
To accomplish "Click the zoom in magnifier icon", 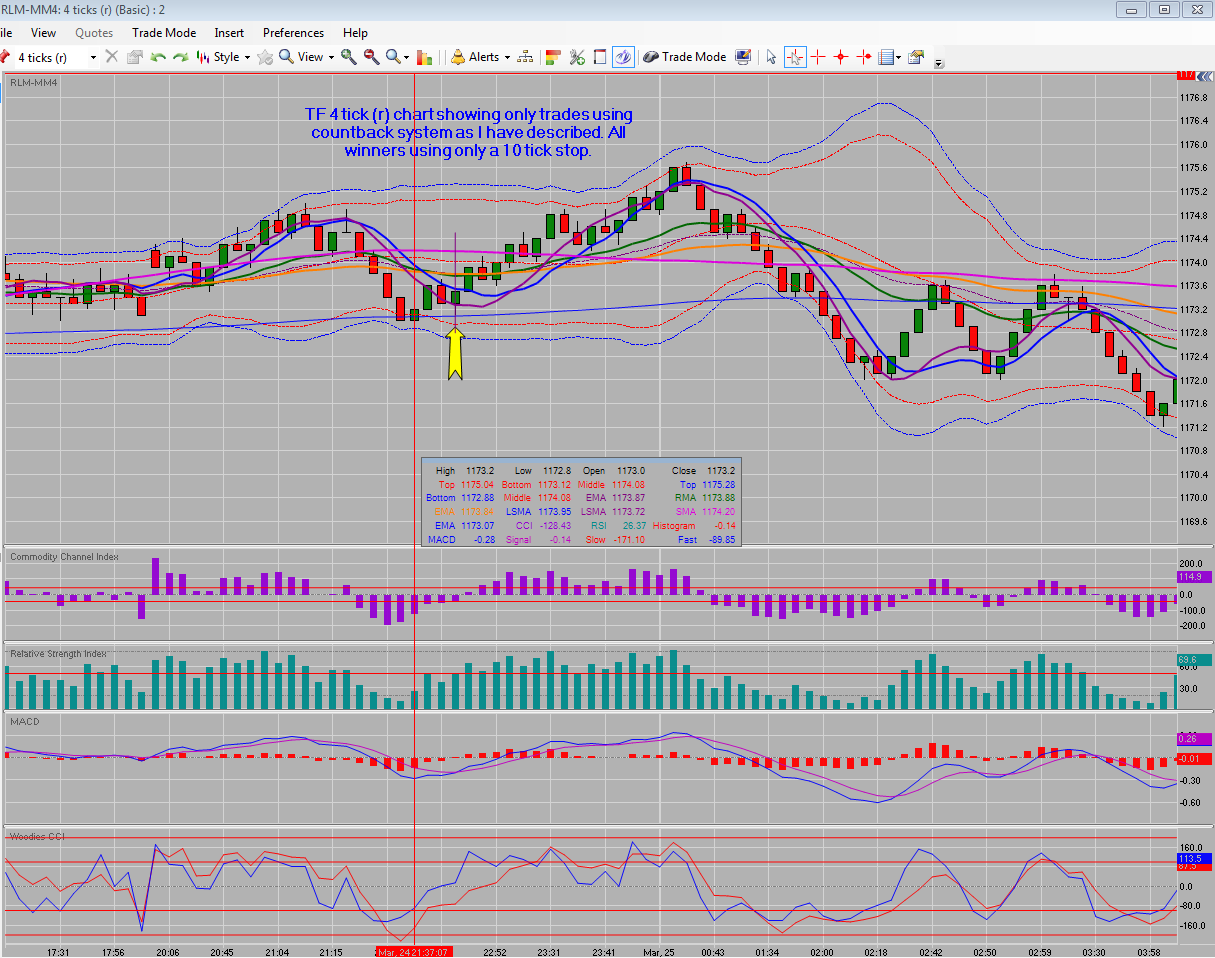I will pos(349,57).
